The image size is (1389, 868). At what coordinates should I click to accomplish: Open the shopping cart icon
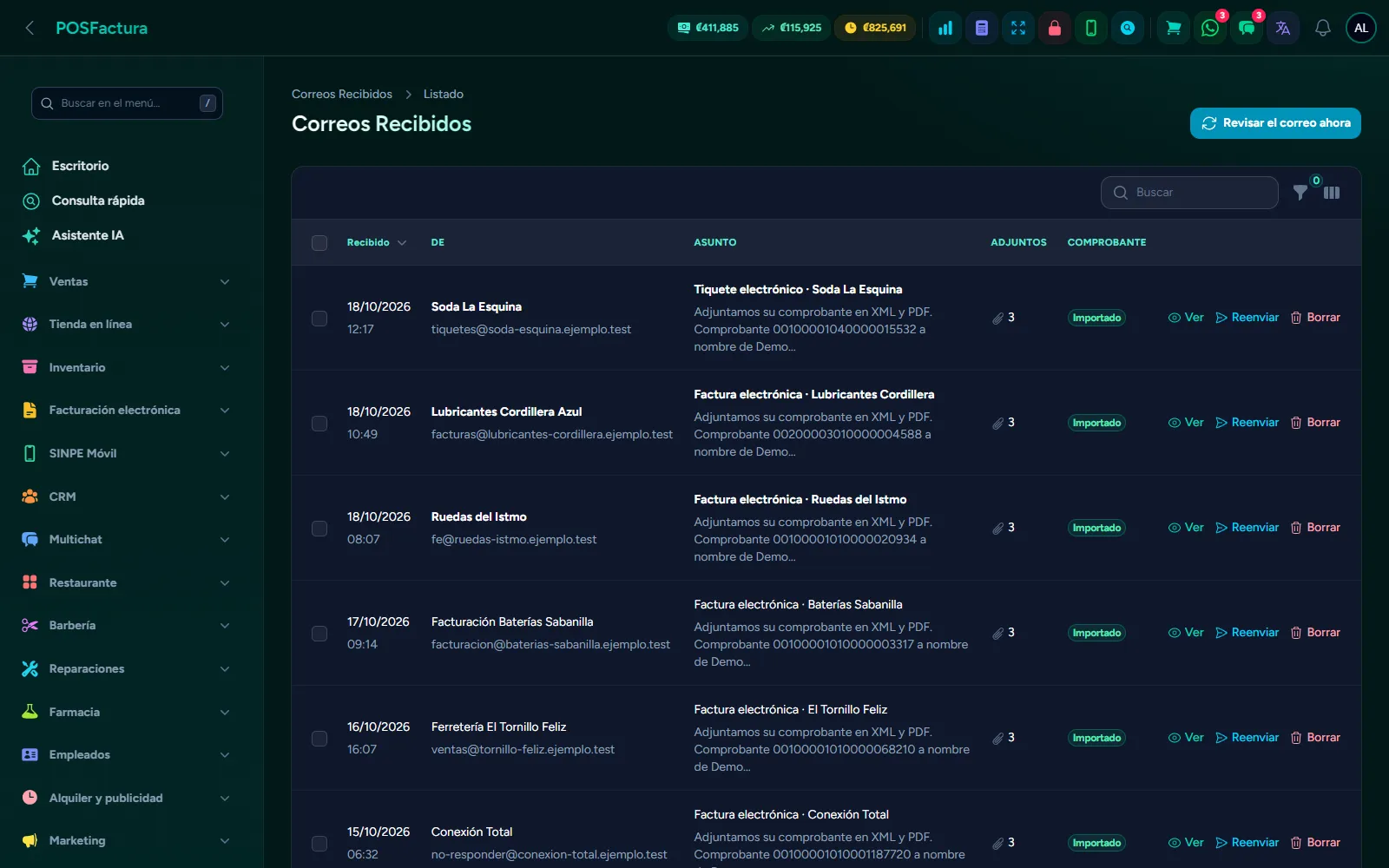(1174, 28)
